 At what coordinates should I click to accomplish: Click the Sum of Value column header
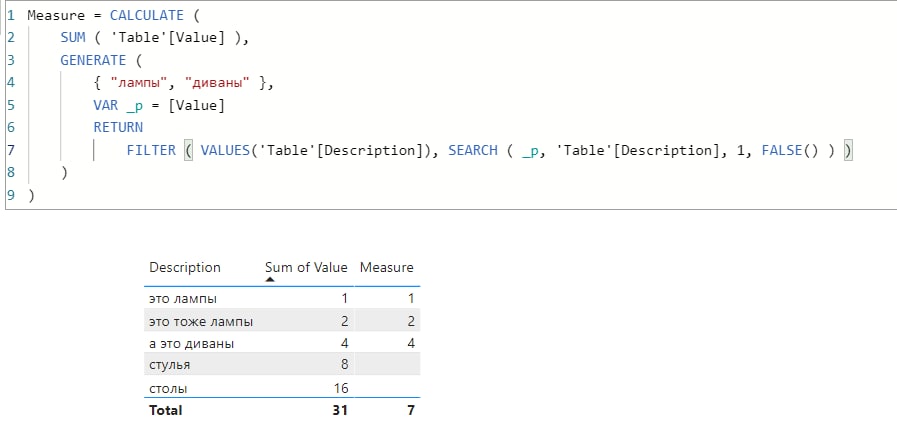pos(306,267)
